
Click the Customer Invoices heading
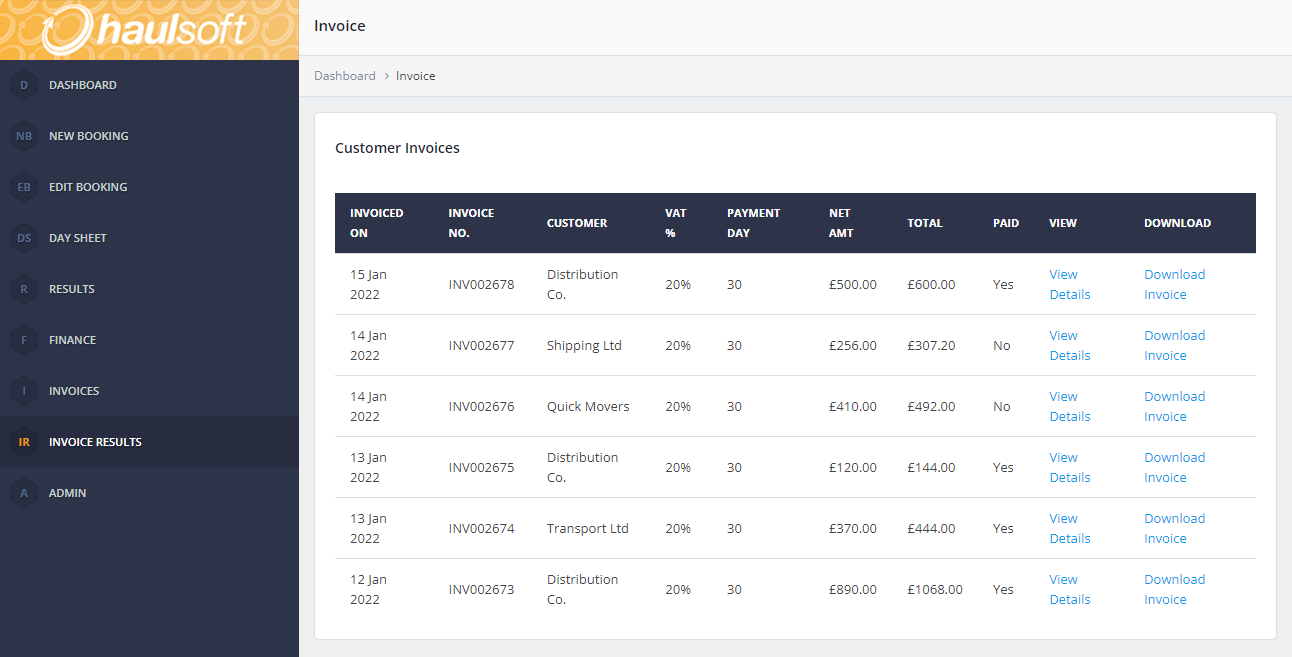coord(397,148)
